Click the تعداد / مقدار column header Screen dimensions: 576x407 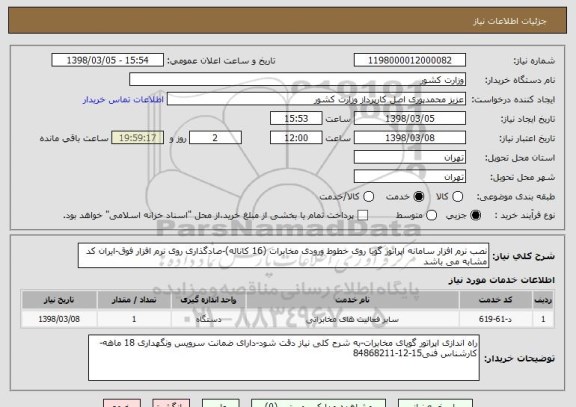tap(134, 300)
